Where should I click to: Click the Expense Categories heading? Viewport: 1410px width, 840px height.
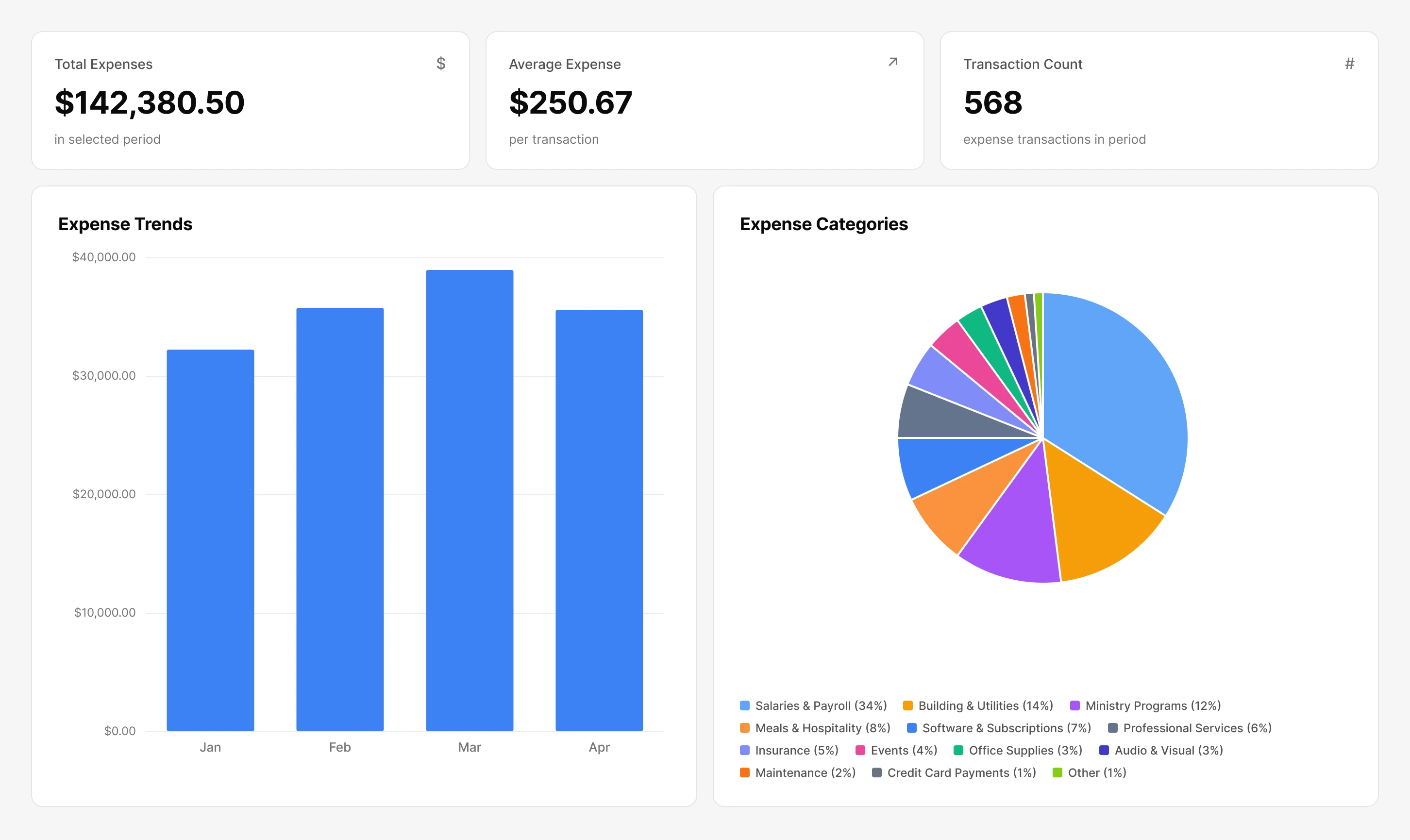click(x=823, y=224)
